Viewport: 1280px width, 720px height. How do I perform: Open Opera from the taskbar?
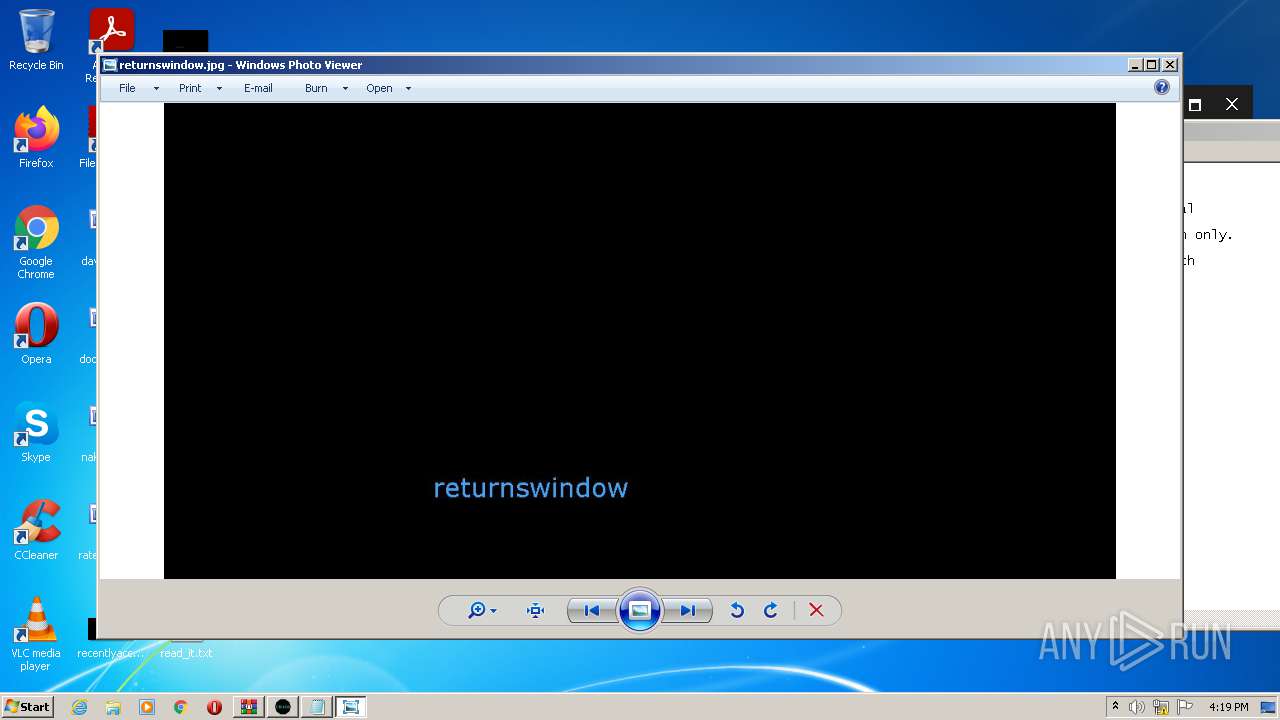pyautogui.click(x=214, y=707)
